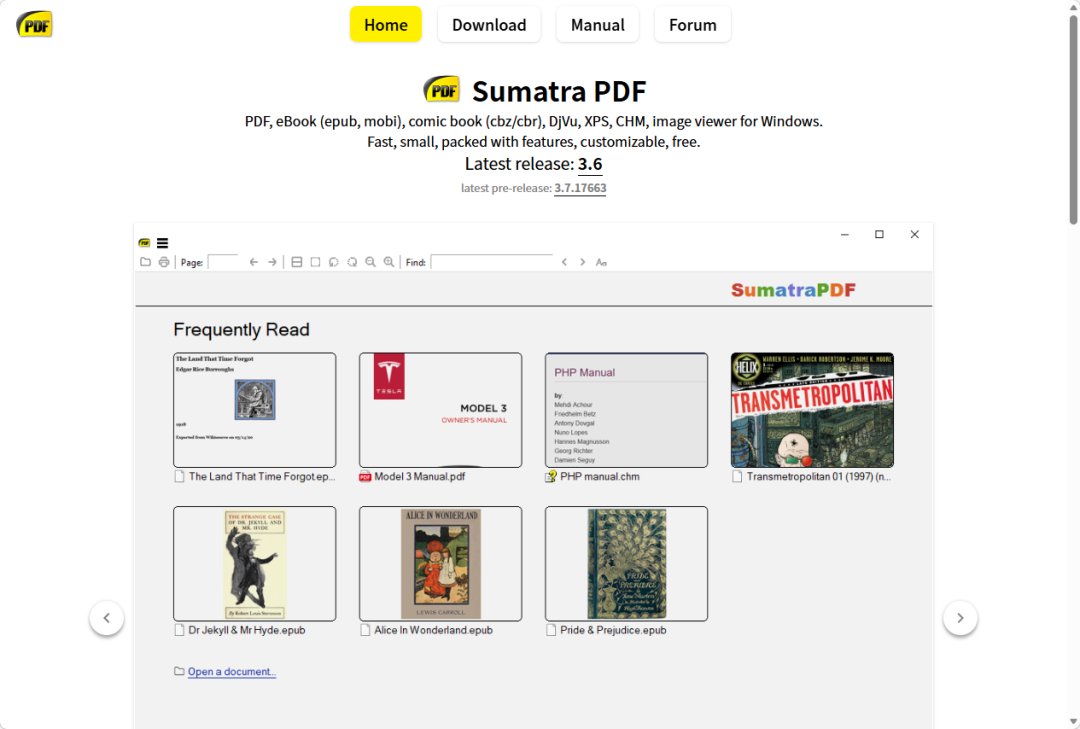The image size is (1080, 729).
Task: Open the Alice In Wonderland.epub thumbnail
Action: (440, 564)
